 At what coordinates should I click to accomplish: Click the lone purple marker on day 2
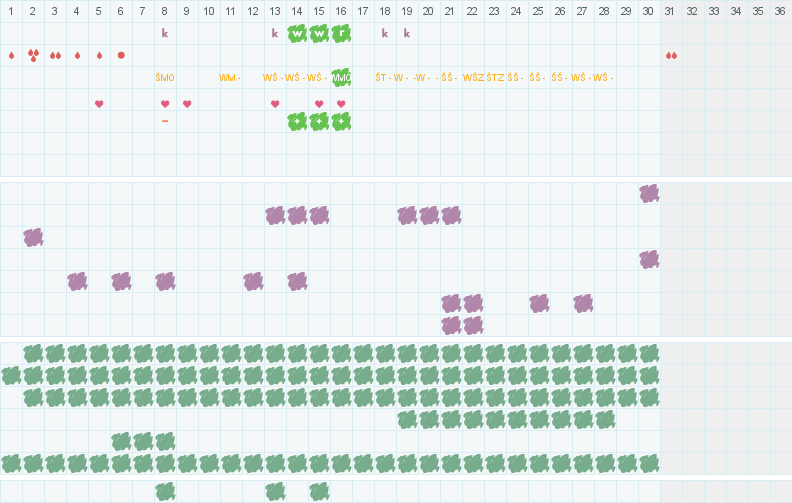coord(33,237)
